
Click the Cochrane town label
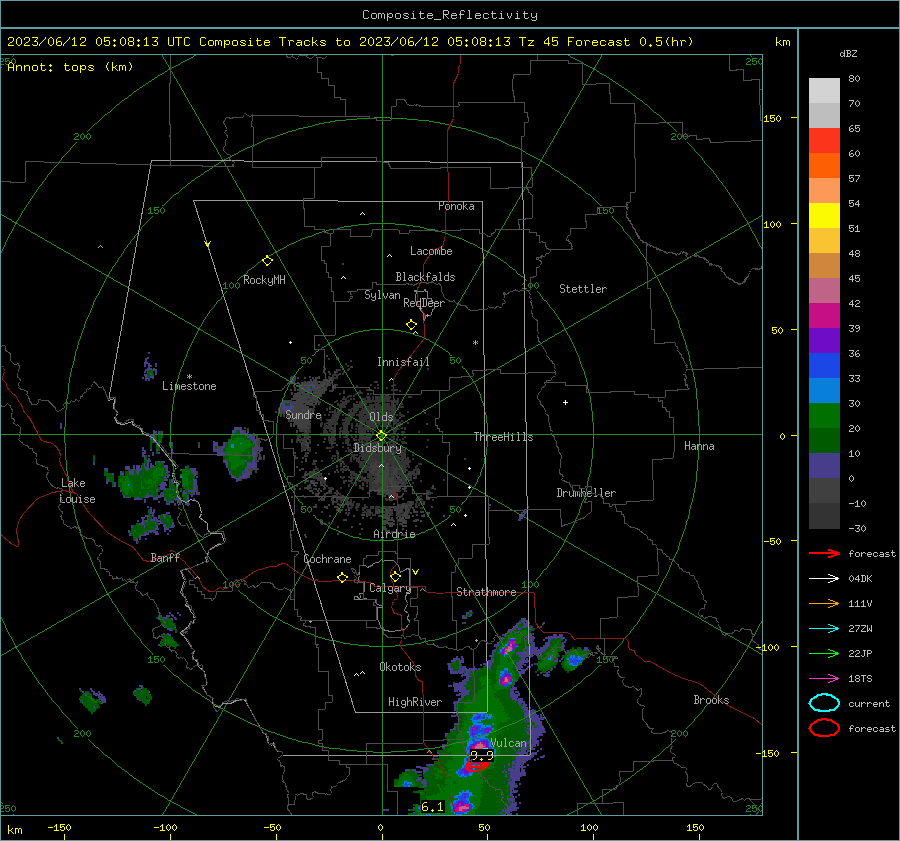327,559
